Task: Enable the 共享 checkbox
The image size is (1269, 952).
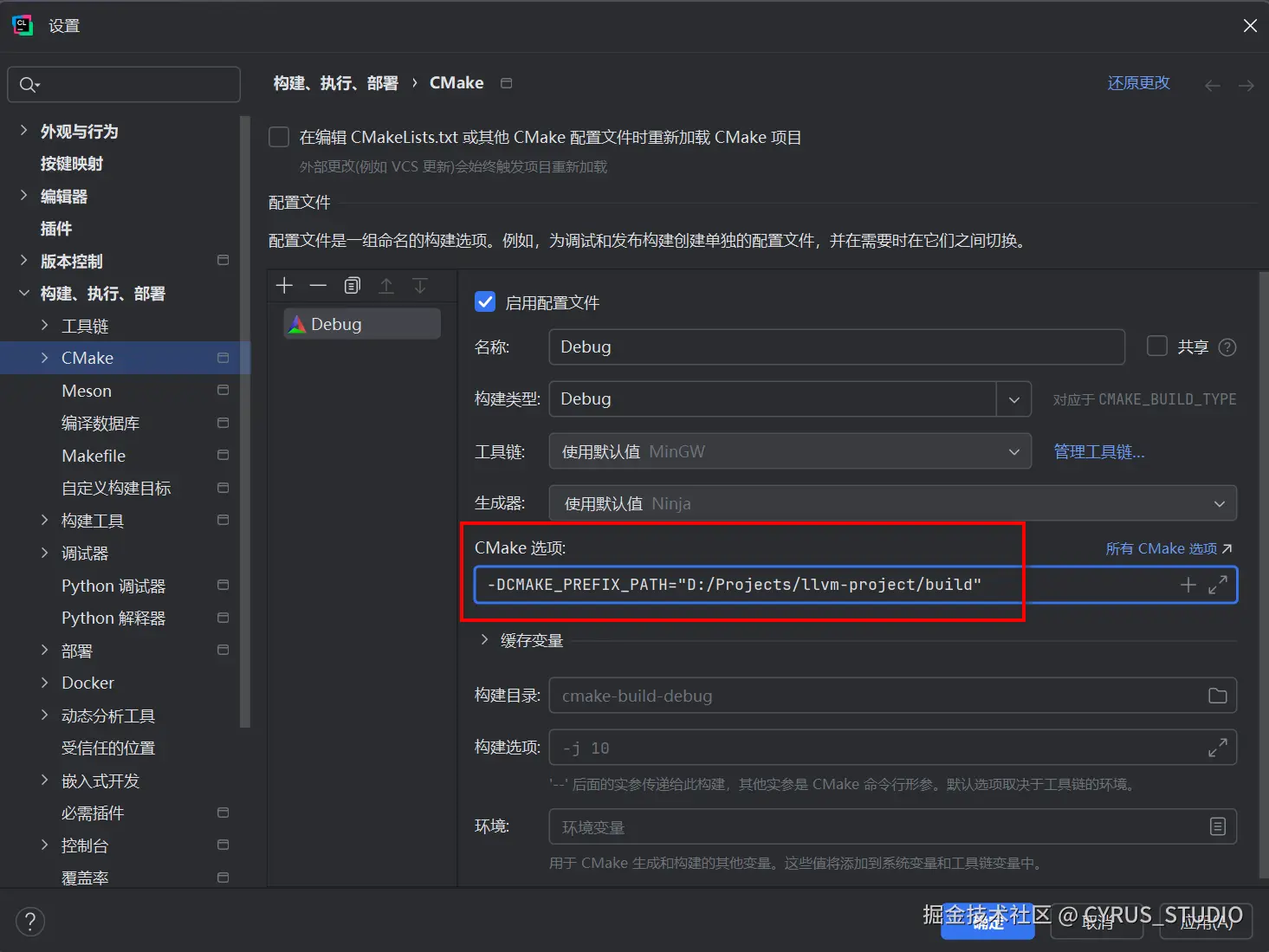Action: coord(1156,346)
